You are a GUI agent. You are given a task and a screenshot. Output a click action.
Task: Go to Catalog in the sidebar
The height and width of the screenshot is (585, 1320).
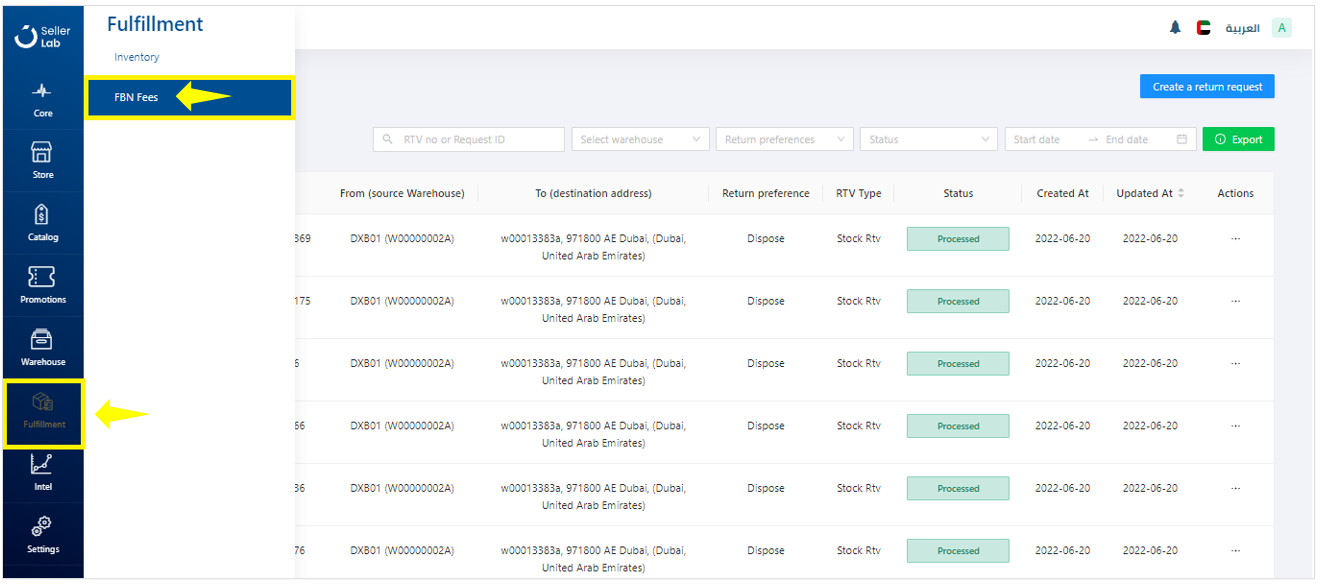[42, 222]
